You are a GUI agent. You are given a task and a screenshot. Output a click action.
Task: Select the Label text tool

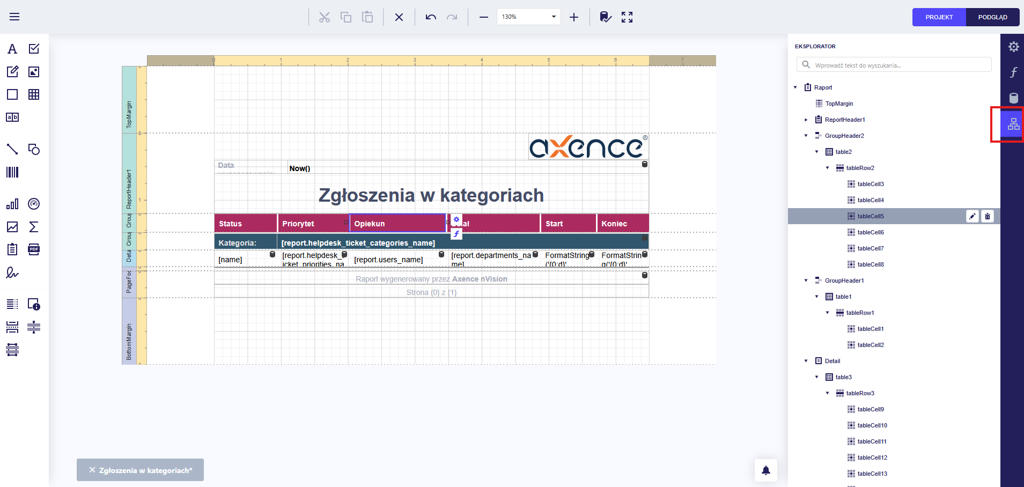pos(12,49)
